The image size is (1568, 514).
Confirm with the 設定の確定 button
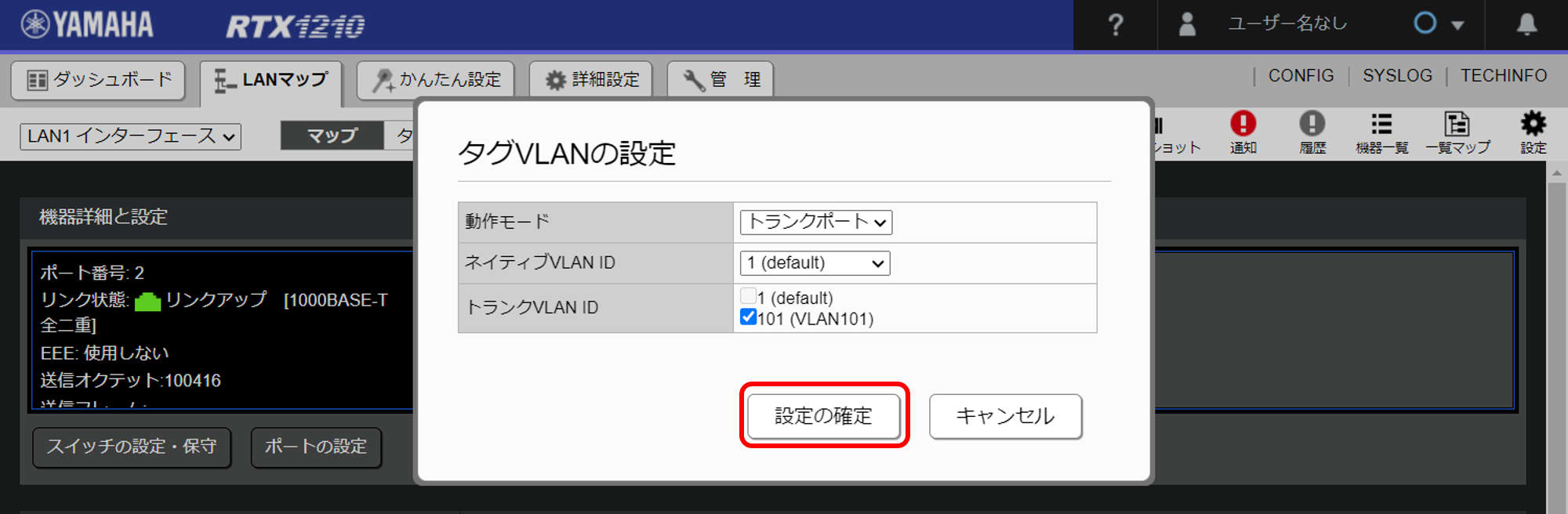coord(823,416)
